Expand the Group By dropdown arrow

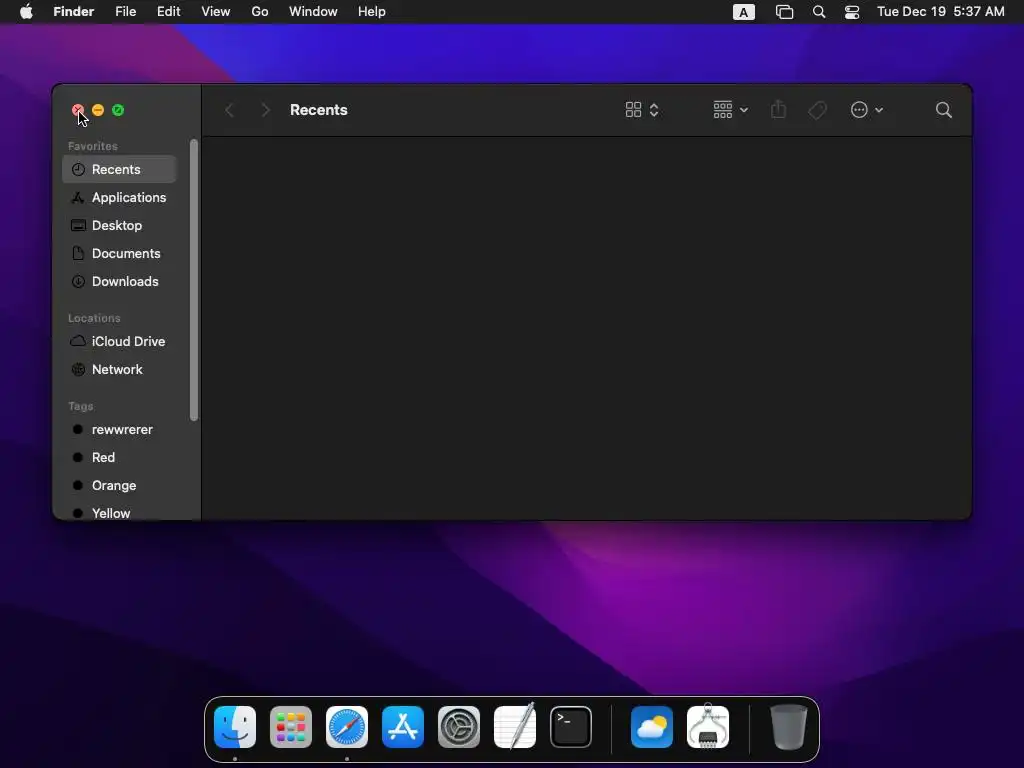pos(744,110)
